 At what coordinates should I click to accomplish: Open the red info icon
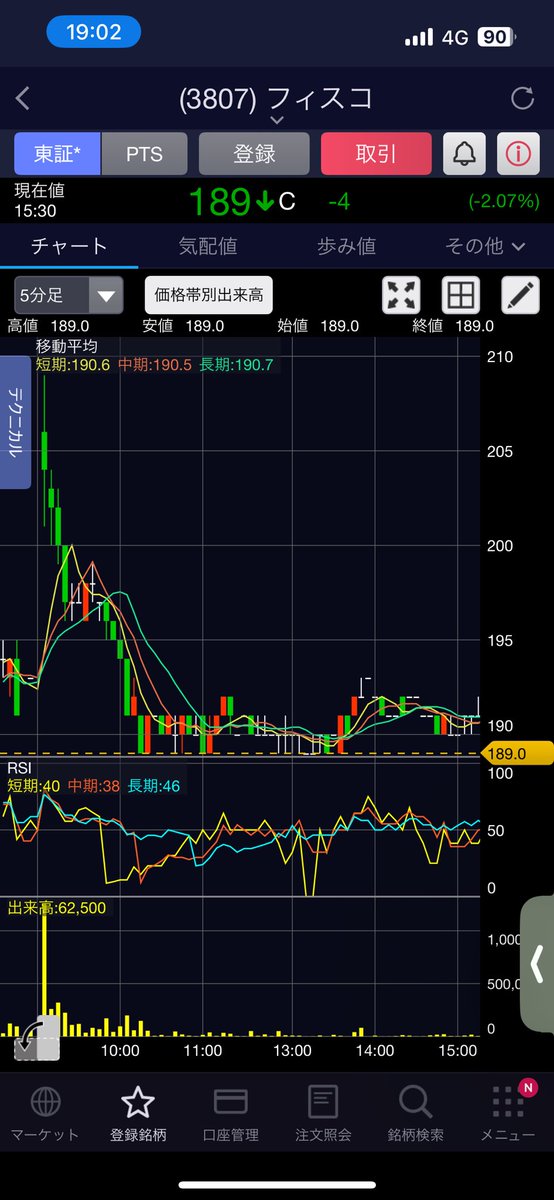tap(518, 154)
